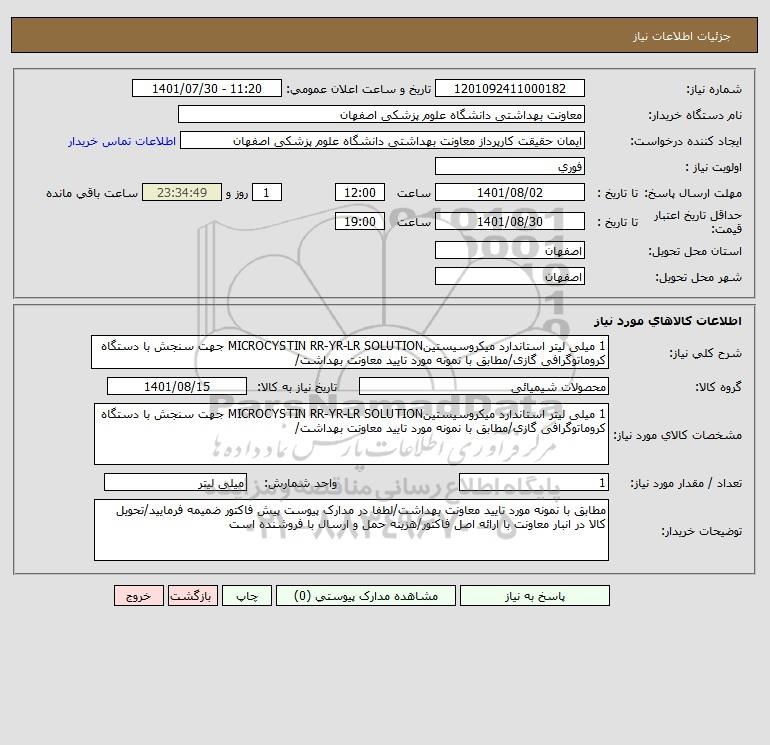Click the countdown timer 23:34:49

click(x=182, y=193)
